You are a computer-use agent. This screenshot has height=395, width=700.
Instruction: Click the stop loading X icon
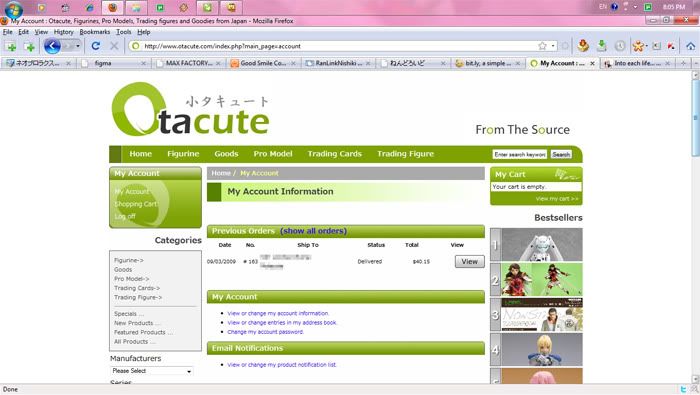point(114,46)
